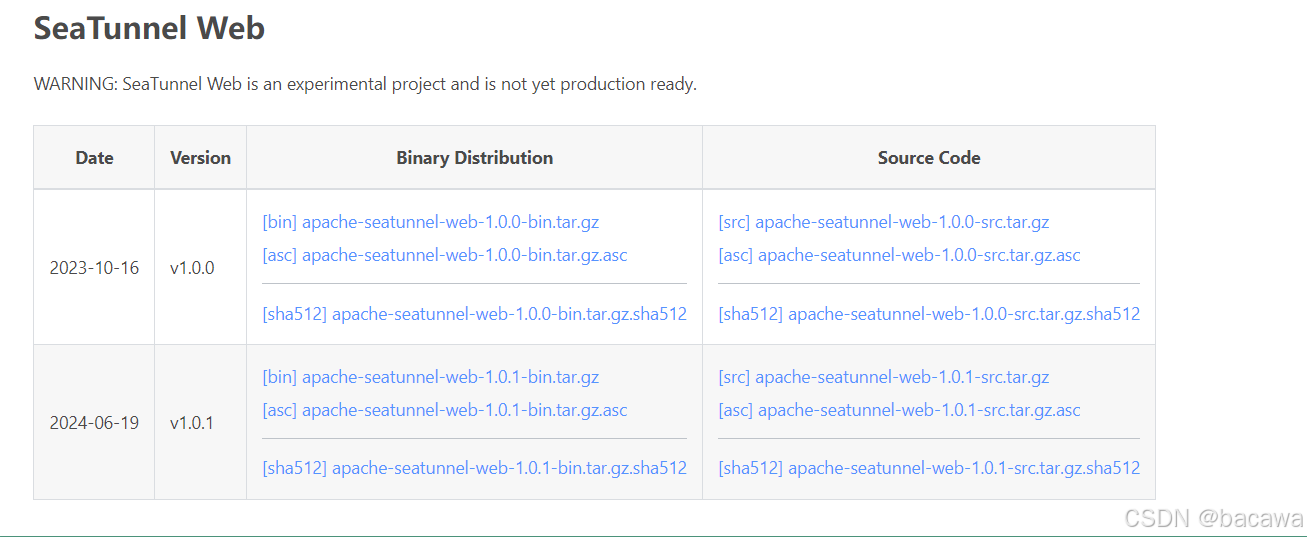Click the Date column header
The image size is (1307, 540).
(94, 158)
